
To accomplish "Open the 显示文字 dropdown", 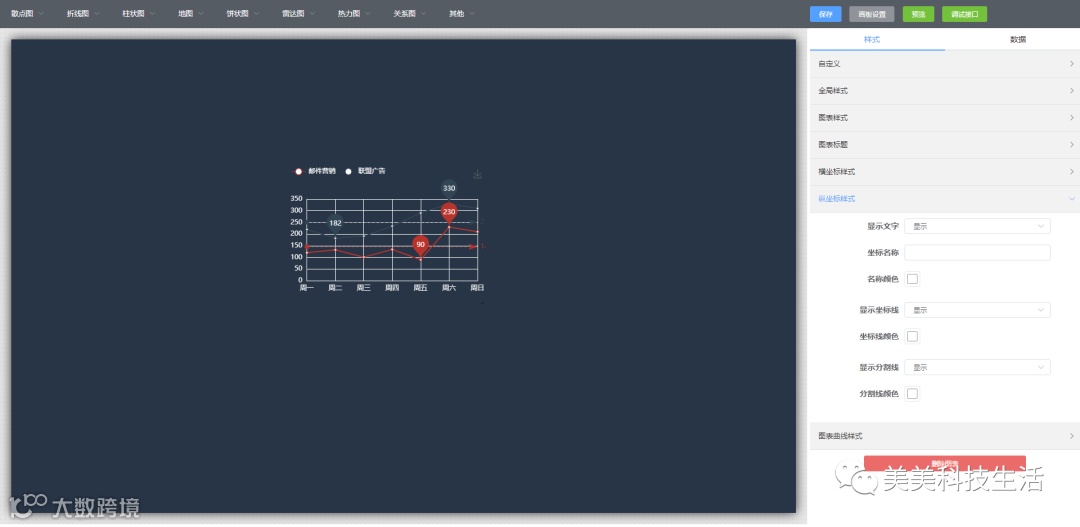I will tap(977, 226).
